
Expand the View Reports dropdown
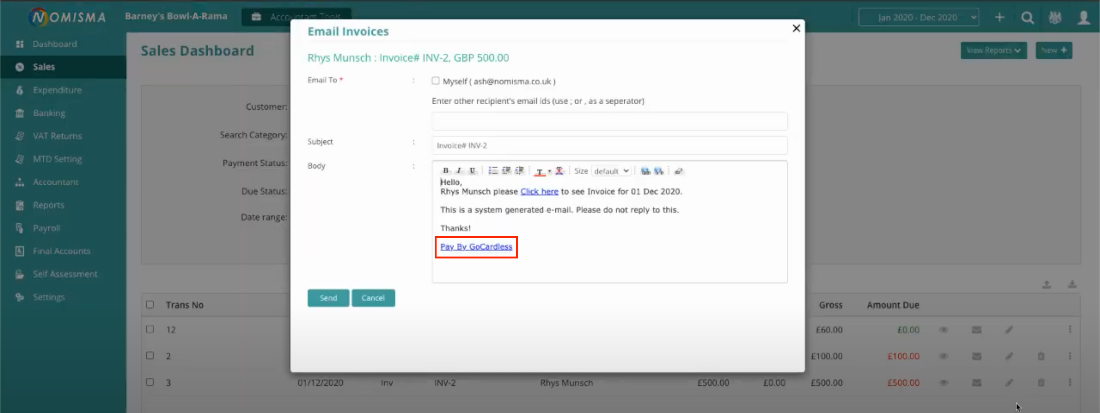[x=994, y=50]
